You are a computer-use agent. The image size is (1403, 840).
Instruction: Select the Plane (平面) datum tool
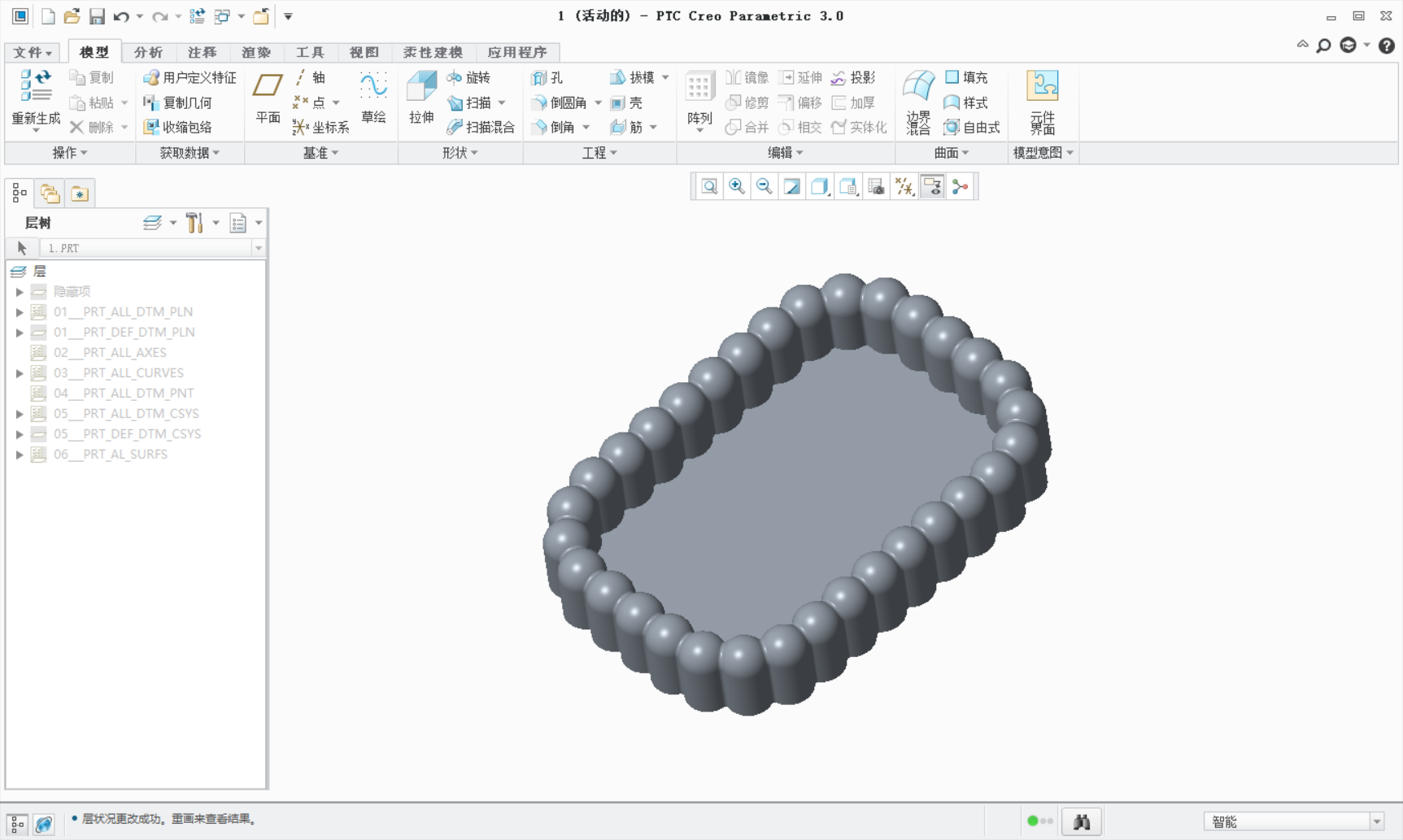click(x=268, y=97)
